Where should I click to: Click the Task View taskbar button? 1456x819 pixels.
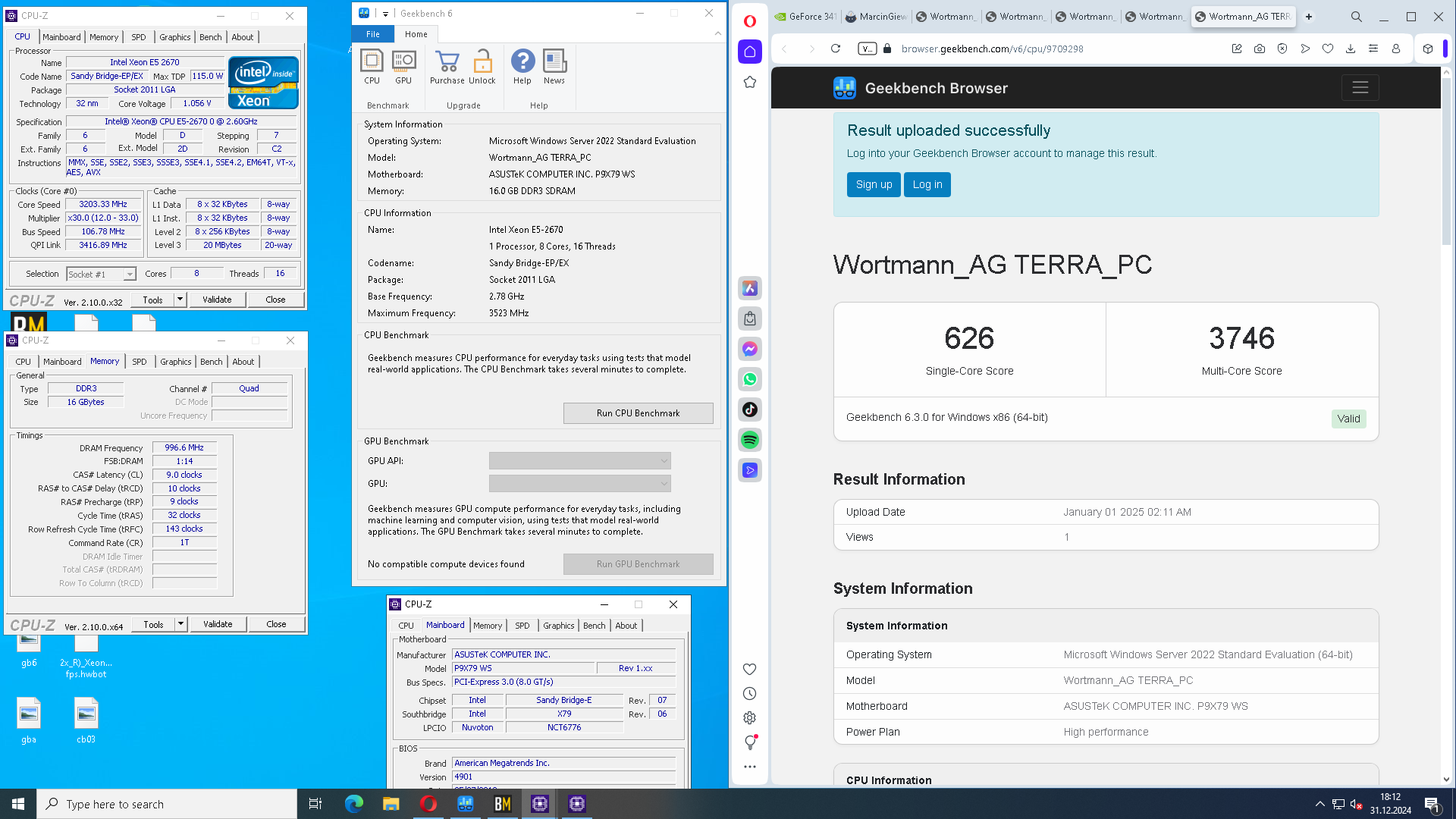[315, 804]
